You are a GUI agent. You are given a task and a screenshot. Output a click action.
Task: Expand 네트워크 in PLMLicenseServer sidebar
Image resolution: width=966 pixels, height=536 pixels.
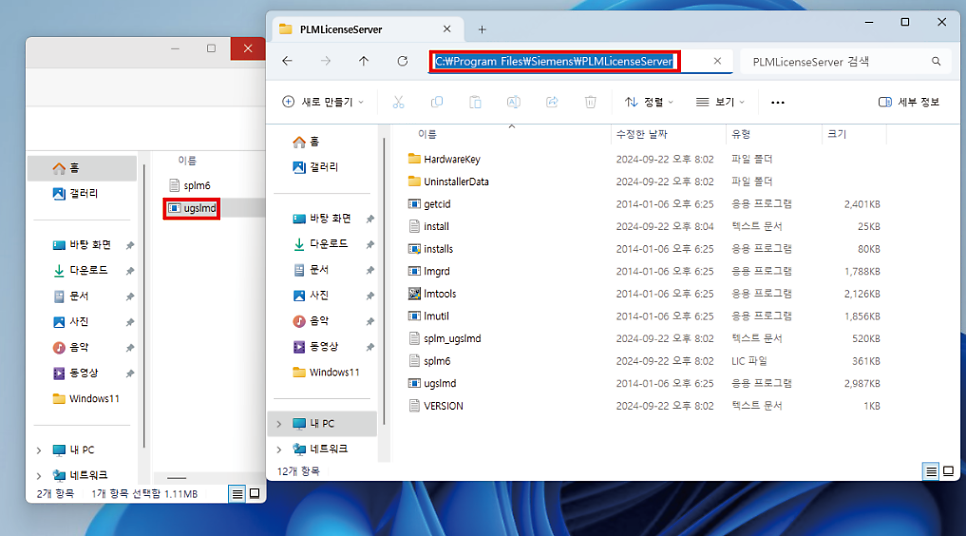tap(279, 449)
